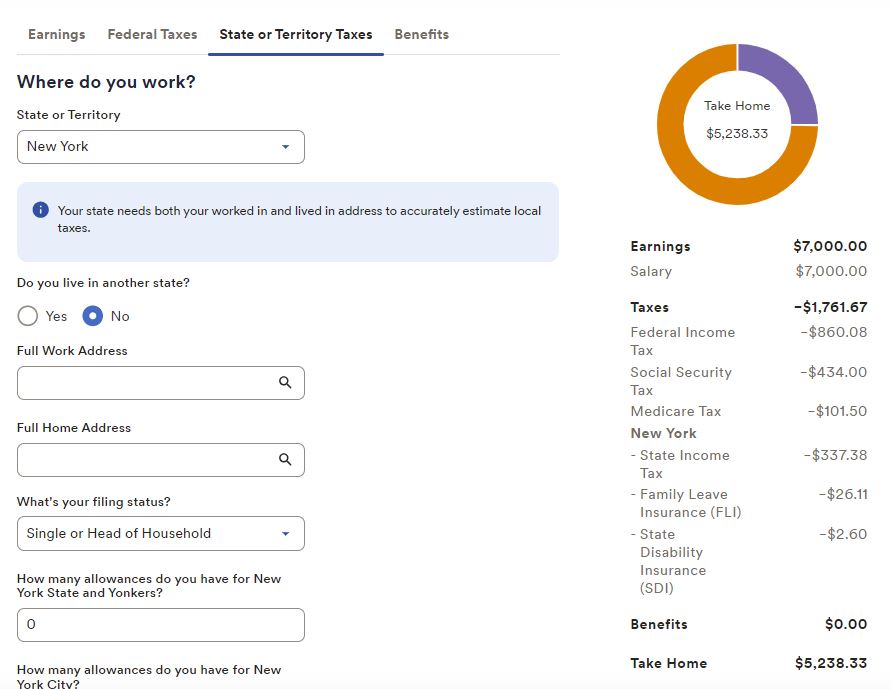The image size is (892, 689).
Task: Click the Federal Income Tax line item
Action: [x=683, y=341]
